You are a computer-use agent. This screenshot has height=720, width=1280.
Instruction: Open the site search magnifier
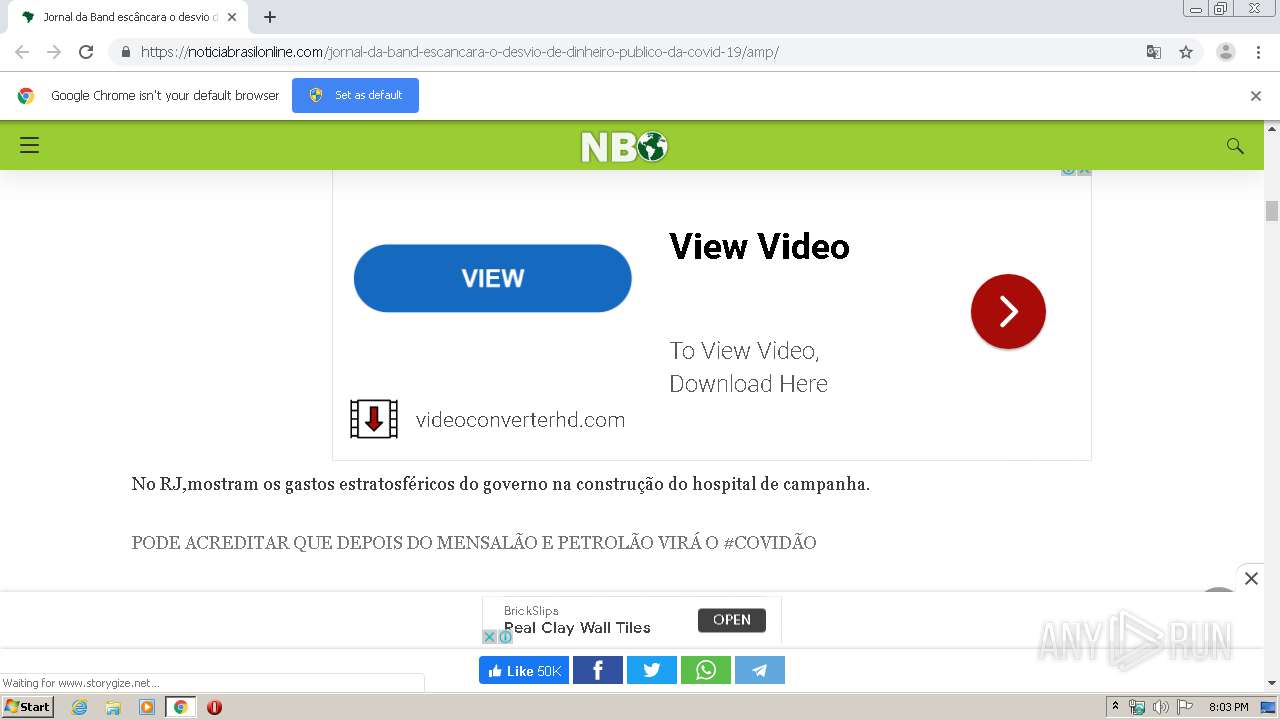click(1235, 146)
